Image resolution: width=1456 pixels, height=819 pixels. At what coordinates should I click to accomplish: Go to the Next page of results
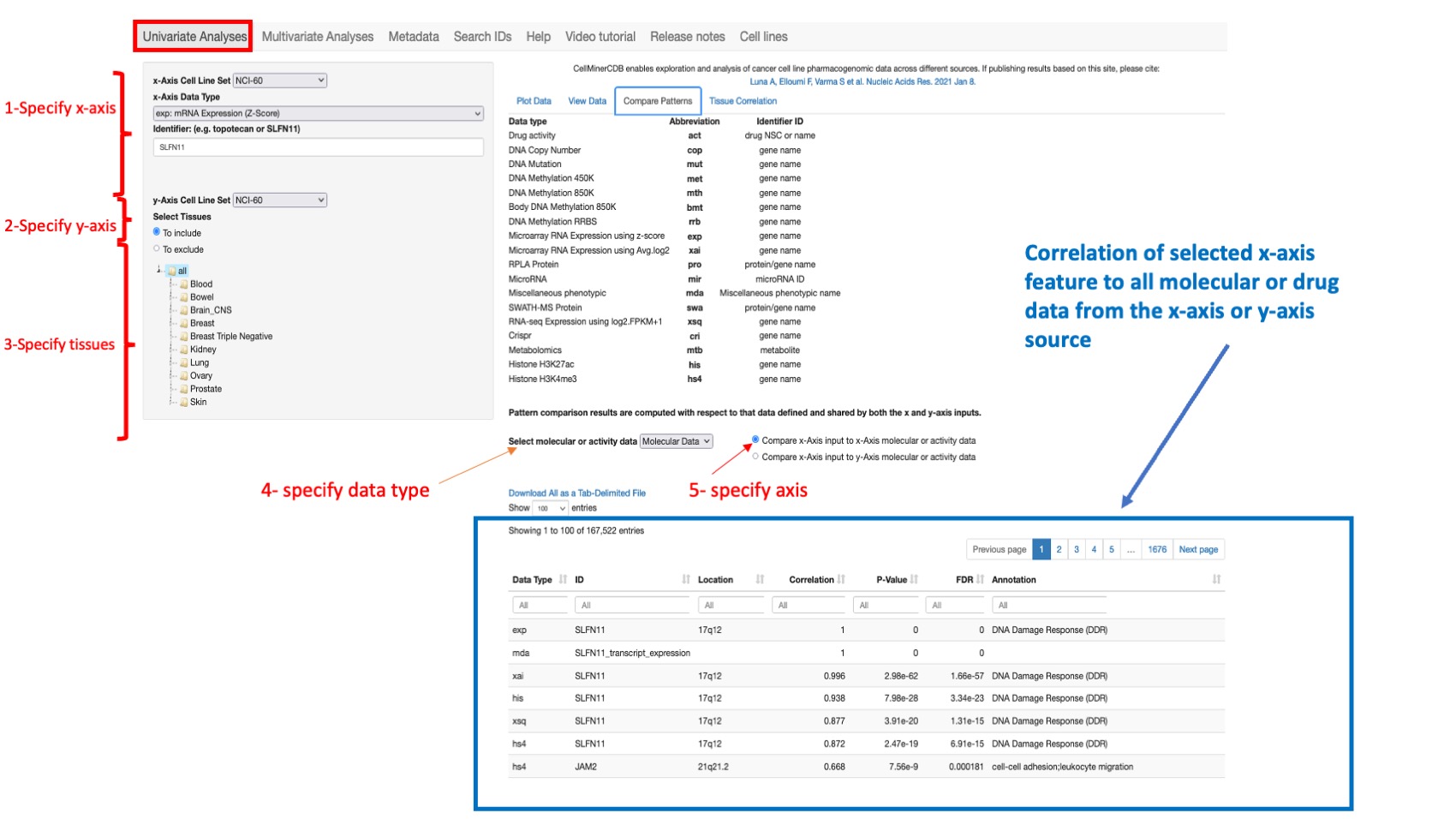pos(1198,549)
